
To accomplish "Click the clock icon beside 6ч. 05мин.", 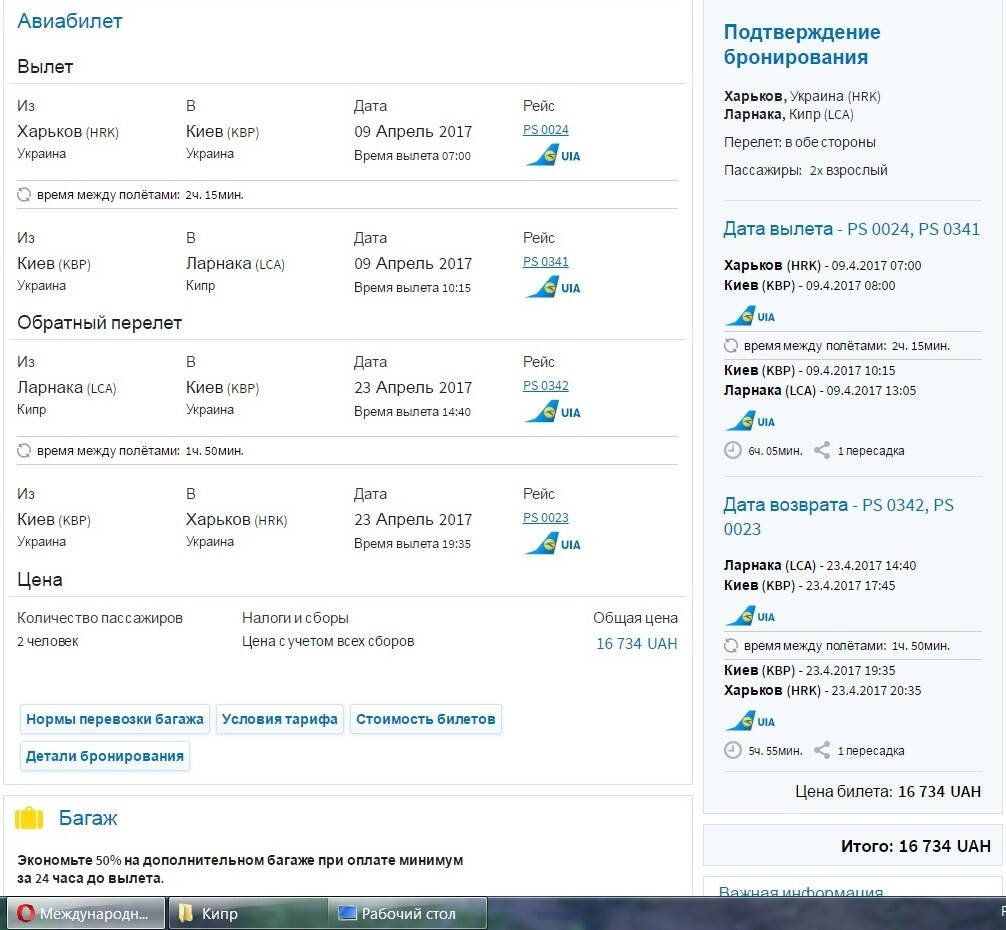I will 733,450.
